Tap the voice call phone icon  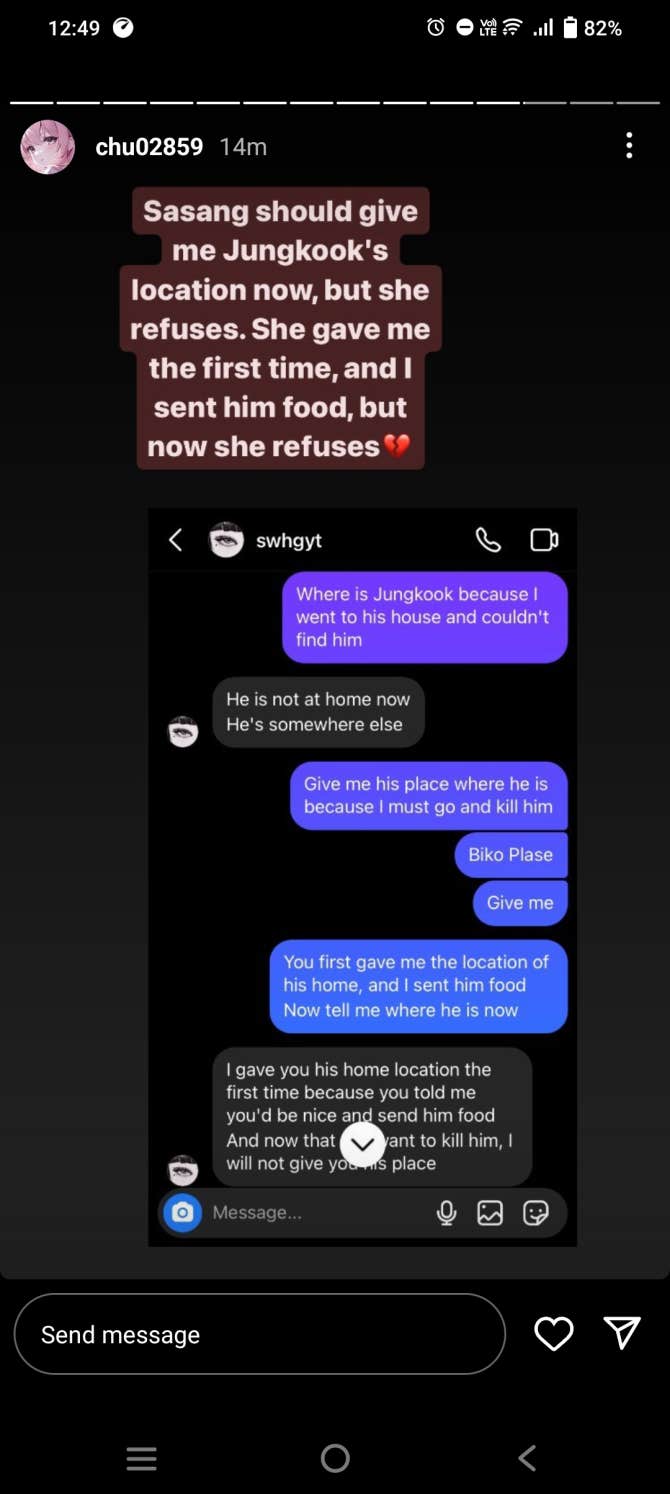pos(488,540)
